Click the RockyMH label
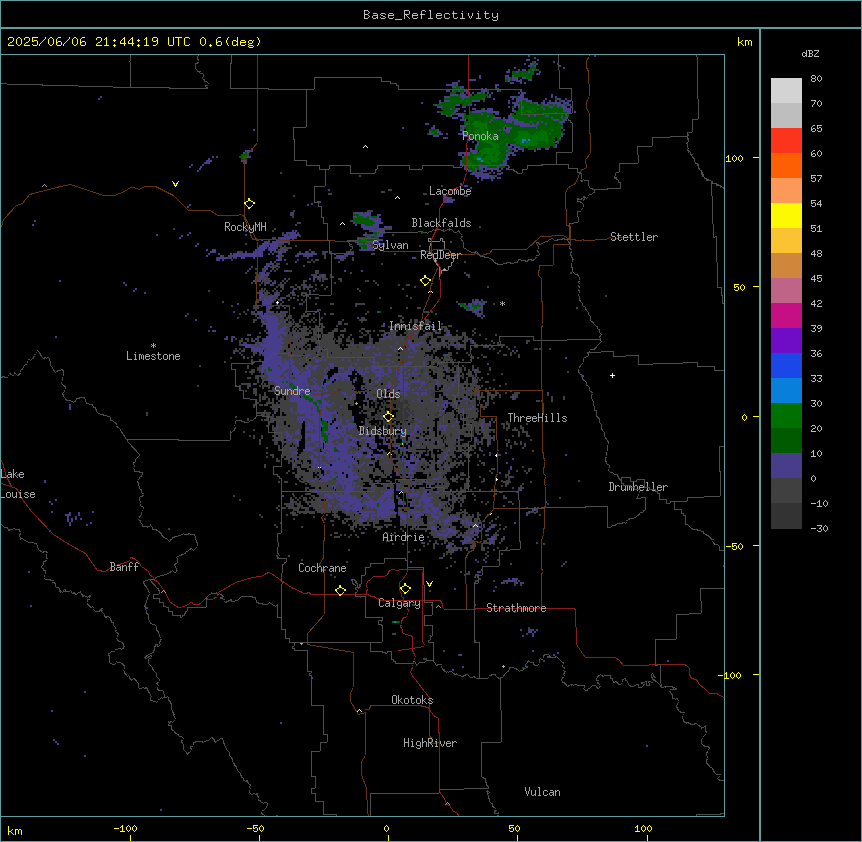This screenshot has width=862, height=842. coord(245,227)
